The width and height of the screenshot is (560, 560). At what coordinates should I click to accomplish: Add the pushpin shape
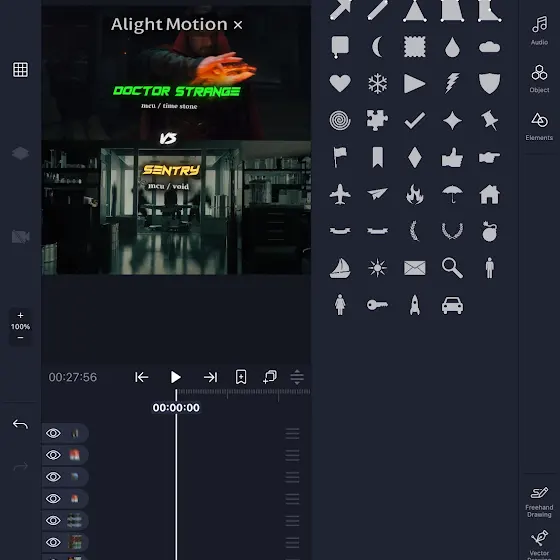click(490, 120)
